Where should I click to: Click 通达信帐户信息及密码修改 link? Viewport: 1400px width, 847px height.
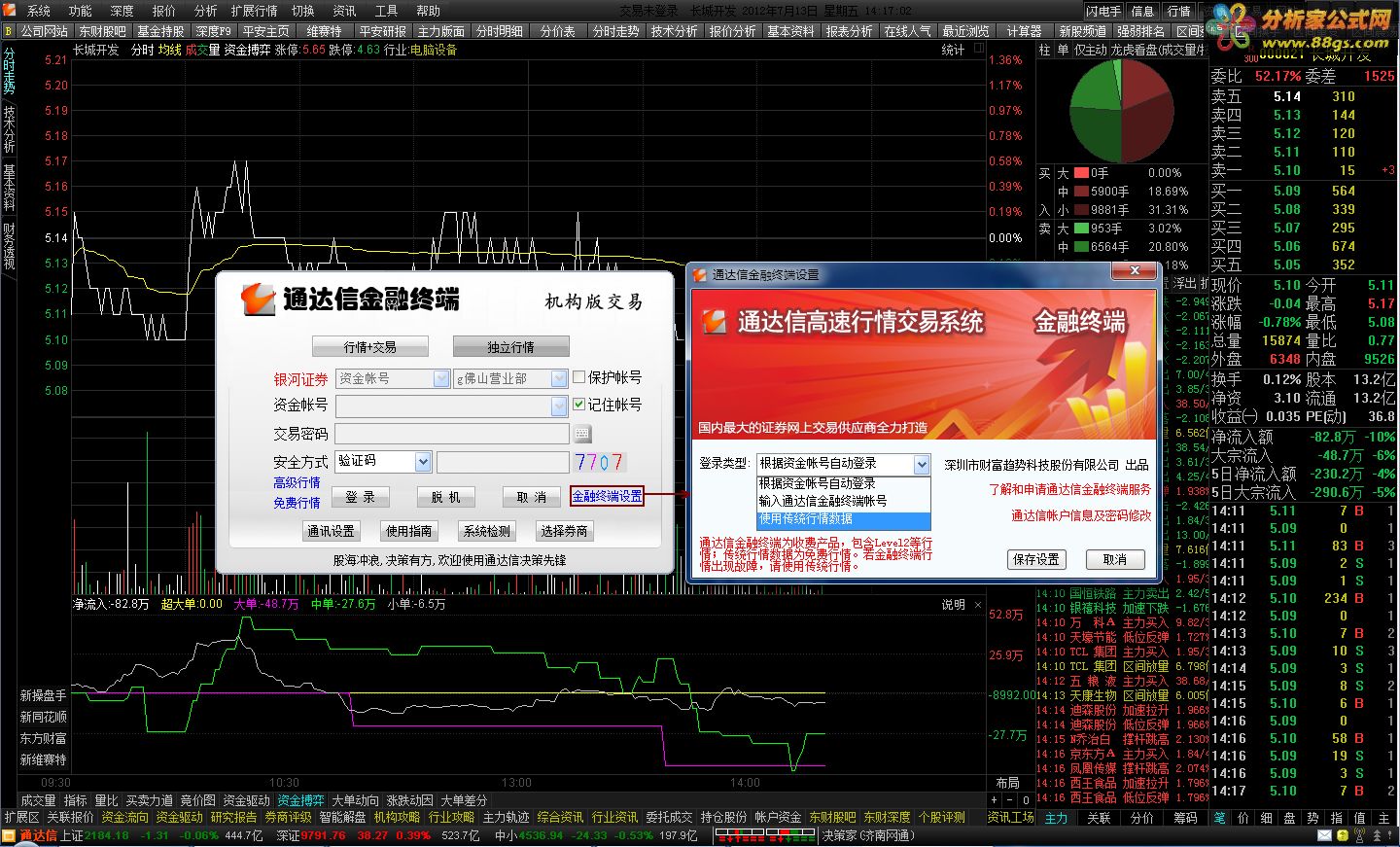[1081, 515]
